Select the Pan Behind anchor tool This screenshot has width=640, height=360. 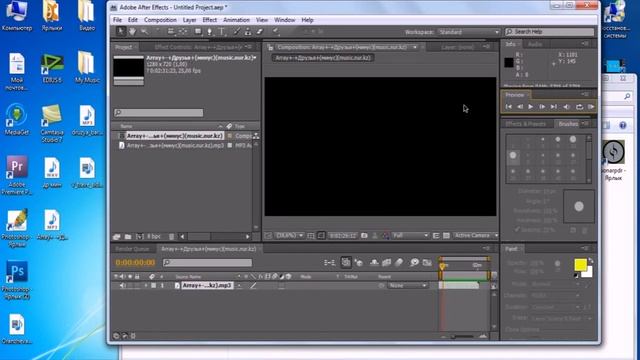182,31
